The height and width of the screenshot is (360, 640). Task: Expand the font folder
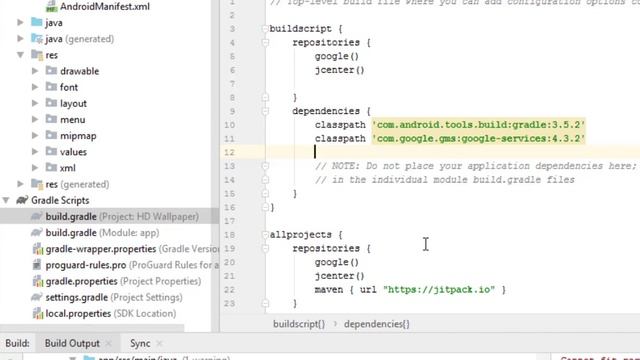tap(35, 87)
